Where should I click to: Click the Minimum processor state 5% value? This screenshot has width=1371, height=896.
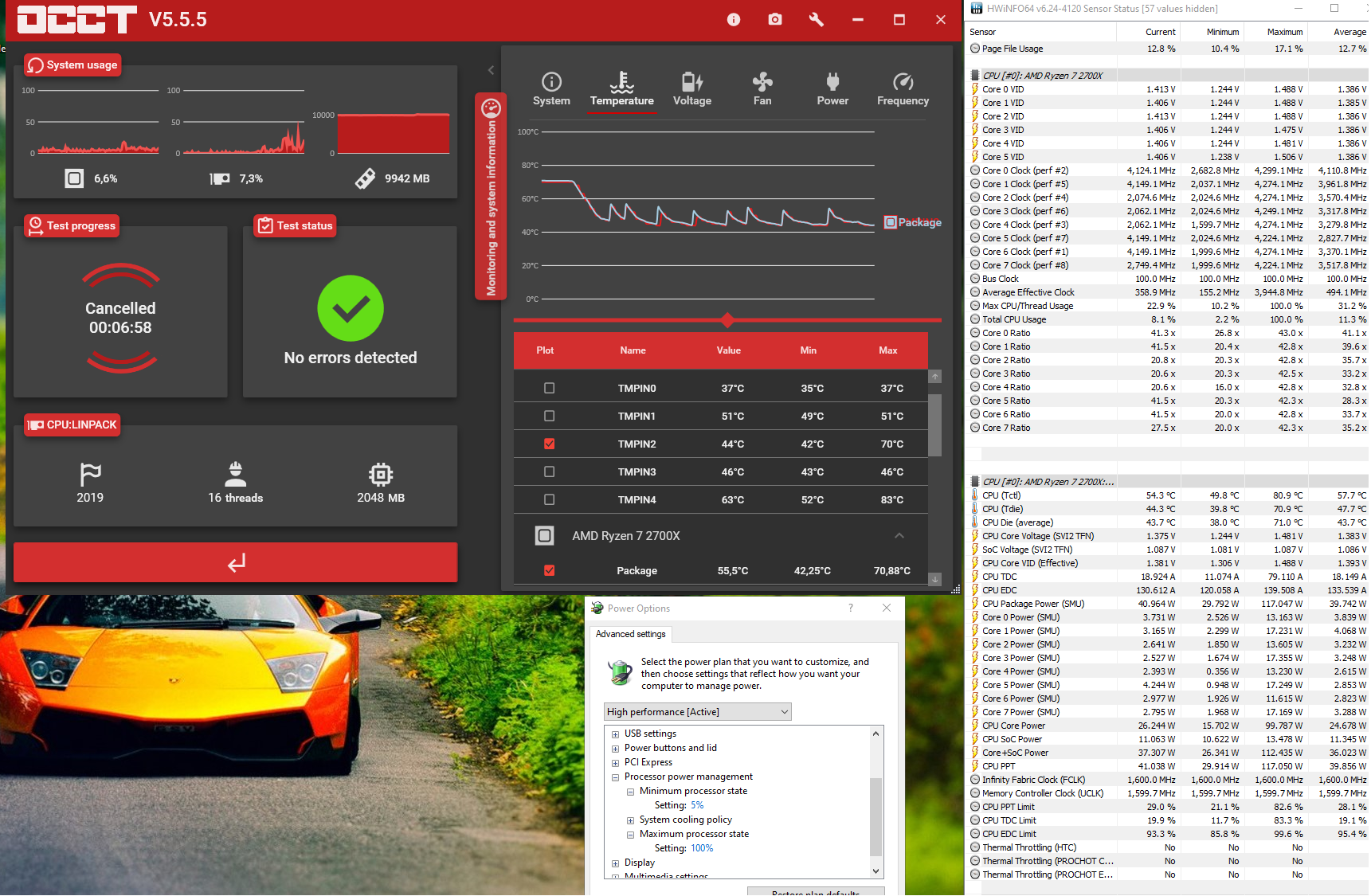tap(697, 806)
